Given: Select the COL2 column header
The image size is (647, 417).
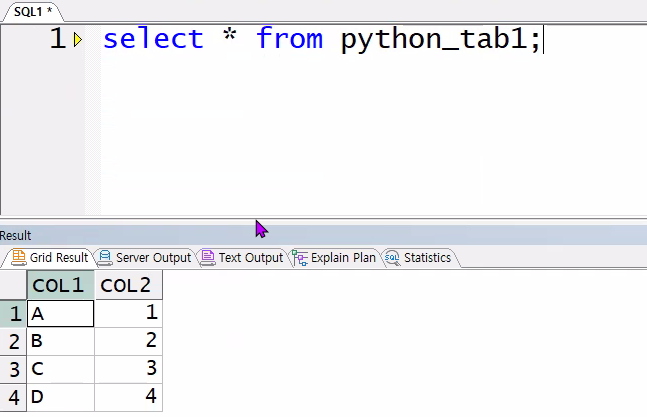Looking at the screenshot, I should point(128,285).
